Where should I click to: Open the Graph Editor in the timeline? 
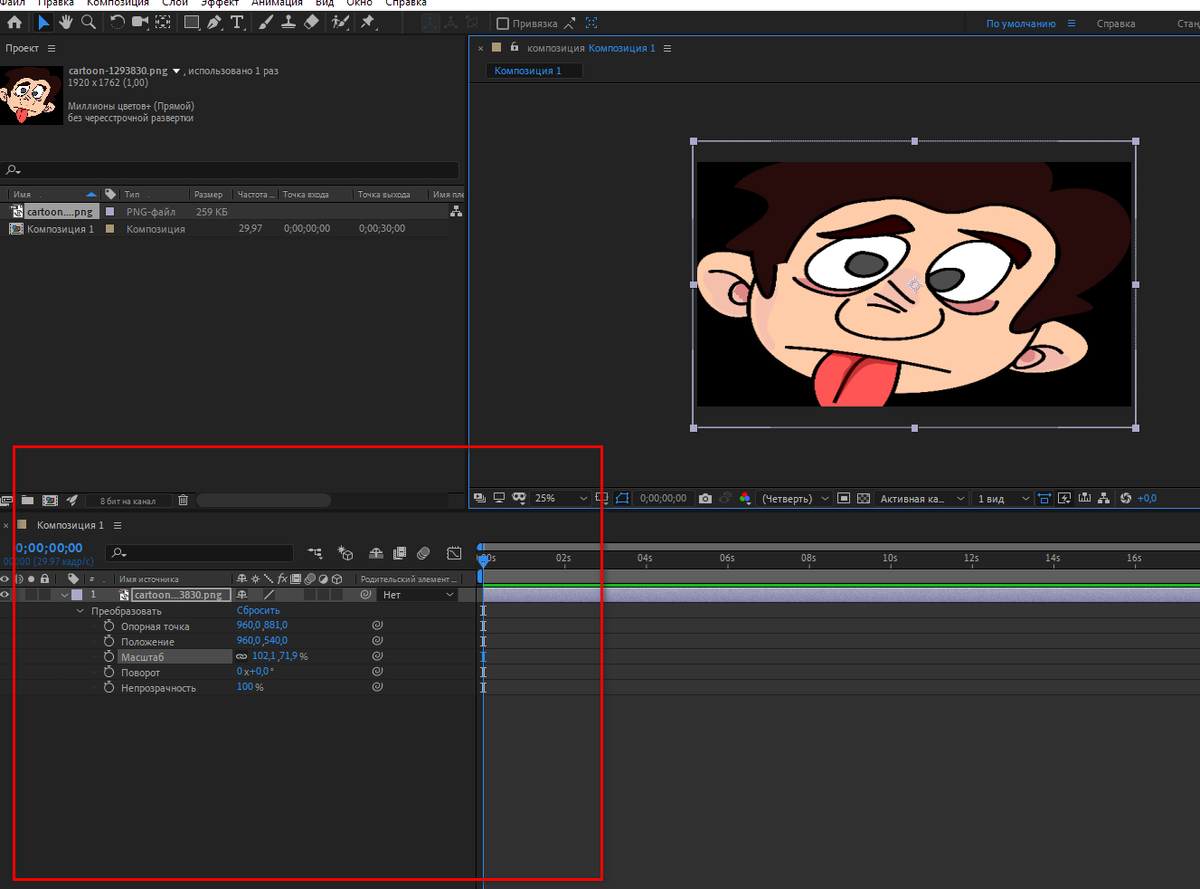click(x=454, y=553)
